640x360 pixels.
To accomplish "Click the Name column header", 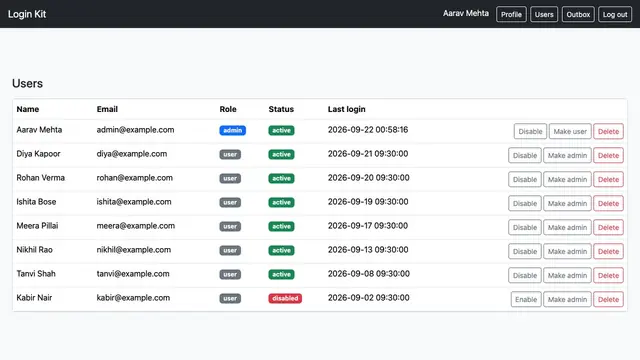I will click(27, 109).
